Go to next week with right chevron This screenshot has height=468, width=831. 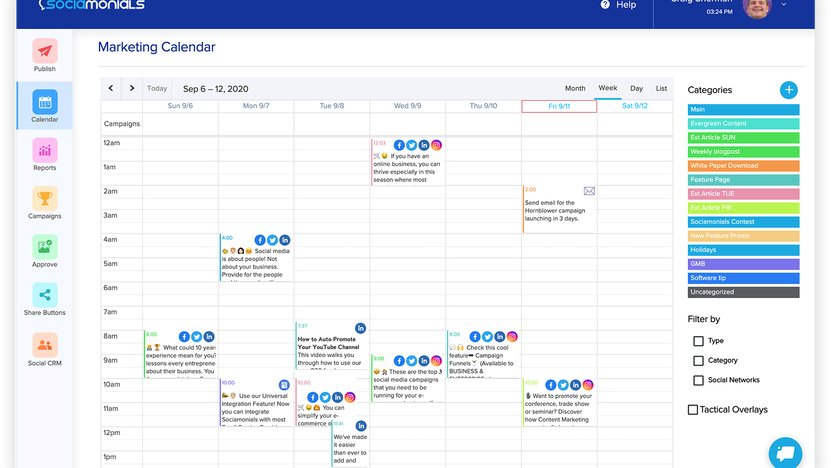tap(132, 88)
